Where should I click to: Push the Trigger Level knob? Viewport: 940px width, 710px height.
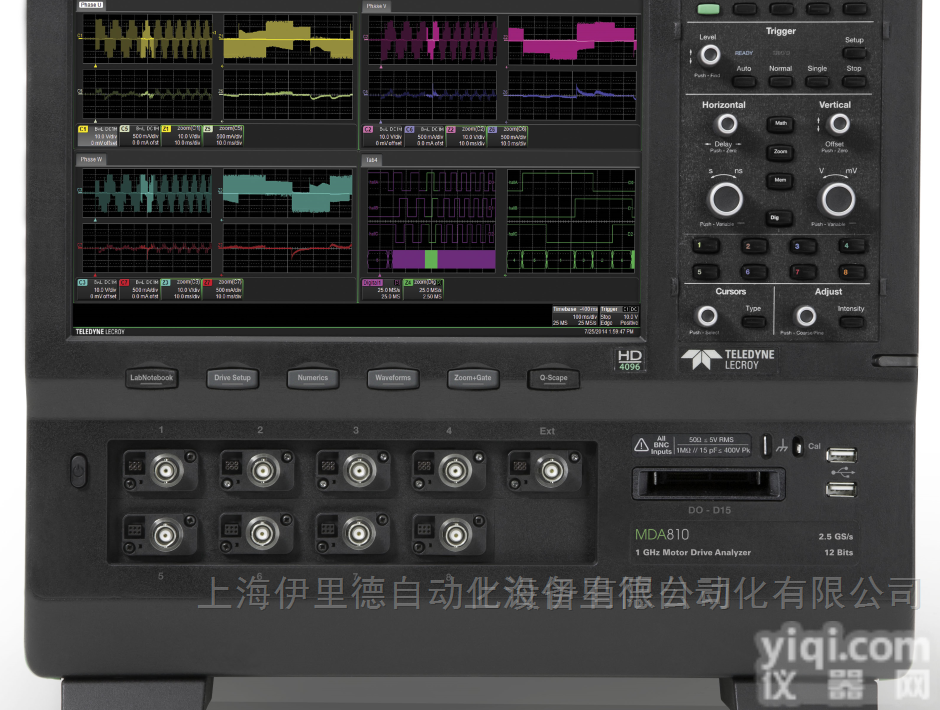tap(709, 55)
